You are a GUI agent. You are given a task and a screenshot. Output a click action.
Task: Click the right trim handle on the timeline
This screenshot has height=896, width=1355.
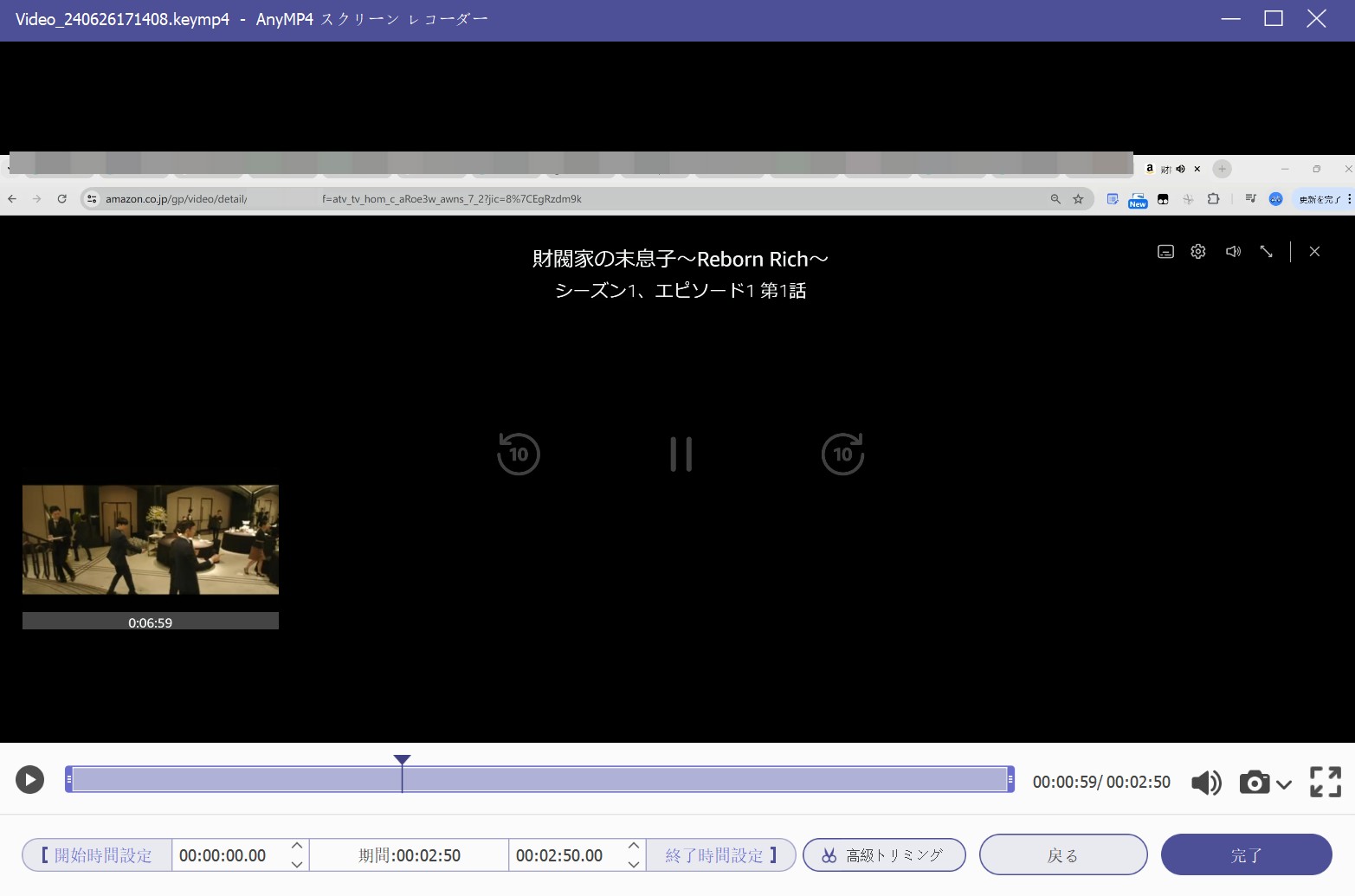point(1010,779)
